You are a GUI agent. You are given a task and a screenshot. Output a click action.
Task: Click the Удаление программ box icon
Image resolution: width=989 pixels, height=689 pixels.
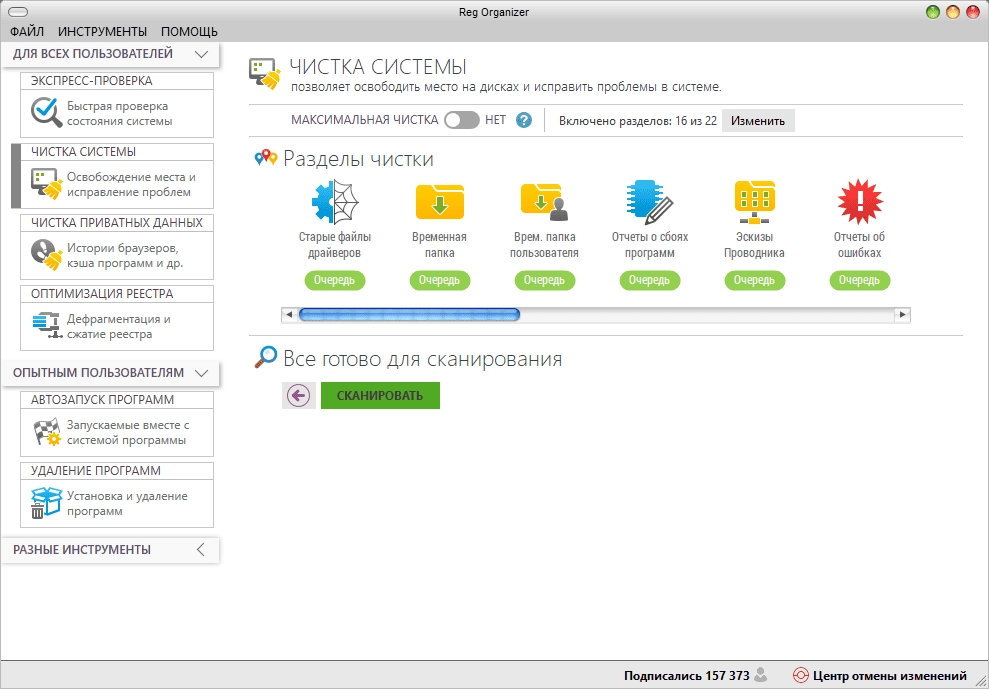coord(46,503)
